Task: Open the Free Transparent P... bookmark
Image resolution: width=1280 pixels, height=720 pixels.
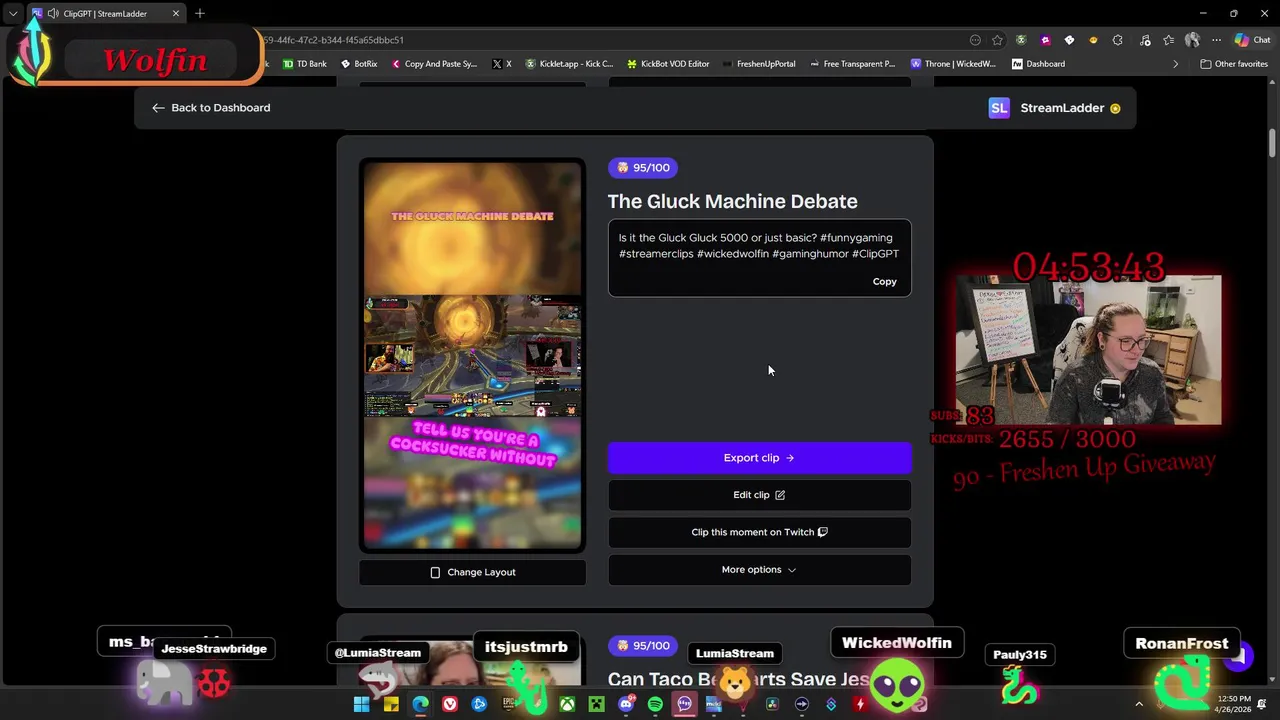Action: click(x=852, y=64)
